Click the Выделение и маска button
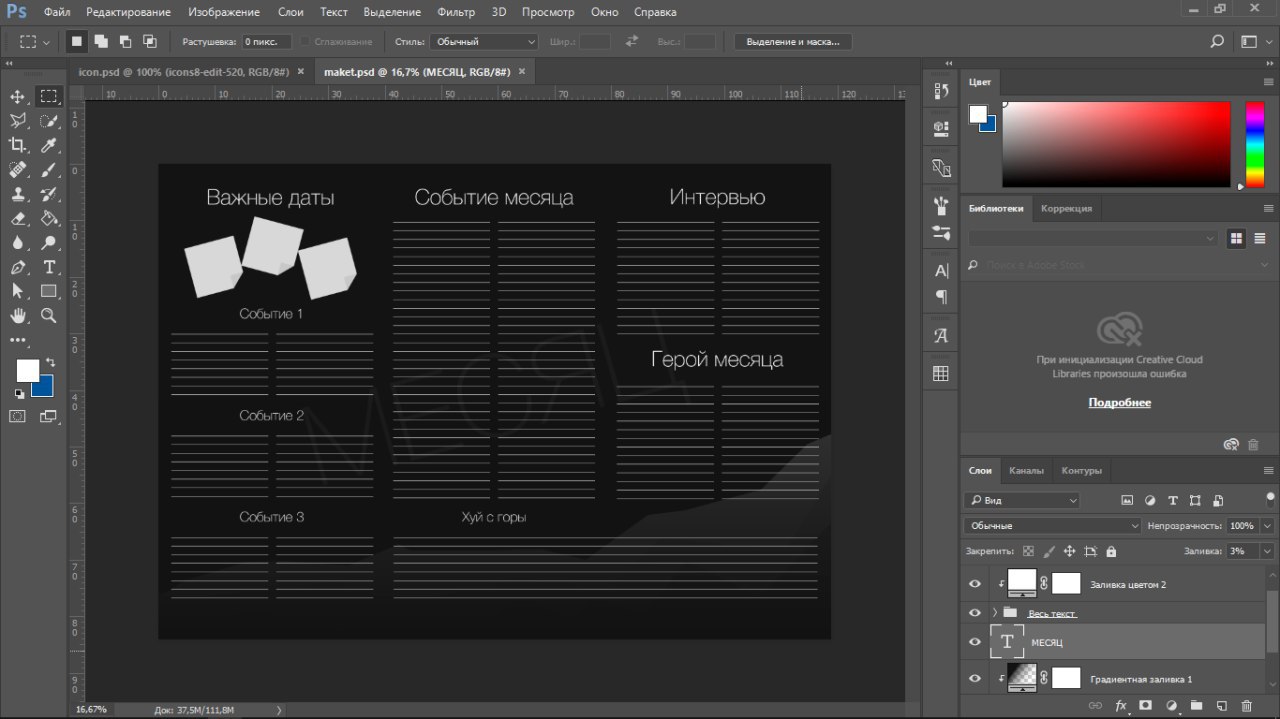The height and width of the screenshot is (719, 1280). click(793, 42)
